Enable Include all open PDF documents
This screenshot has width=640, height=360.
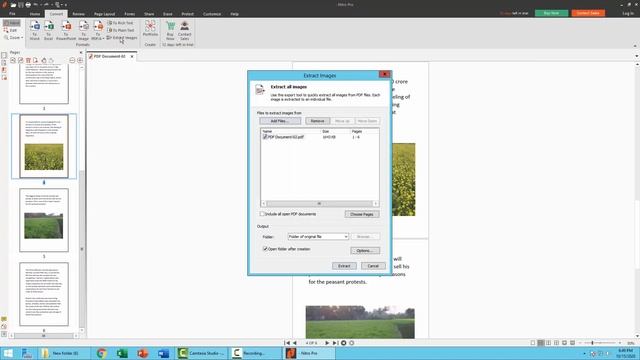[x=262, y=214]
